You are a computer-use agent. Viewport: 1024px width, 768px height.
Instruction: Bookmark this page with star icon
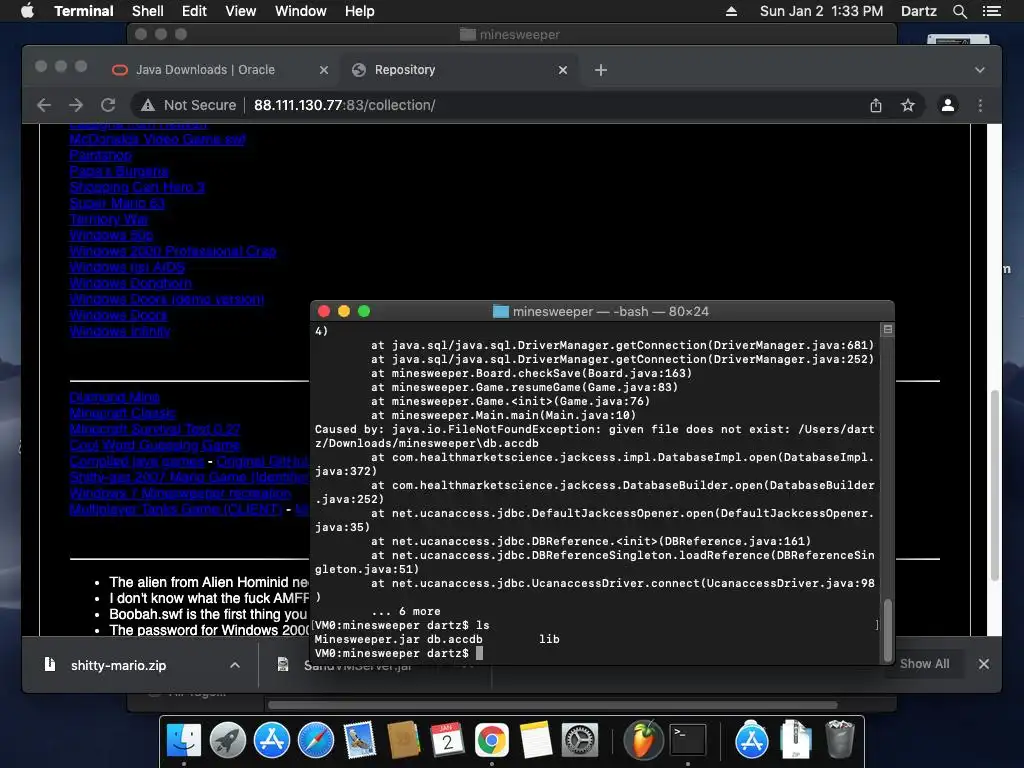pyautogui.click(x=908, y=105)
